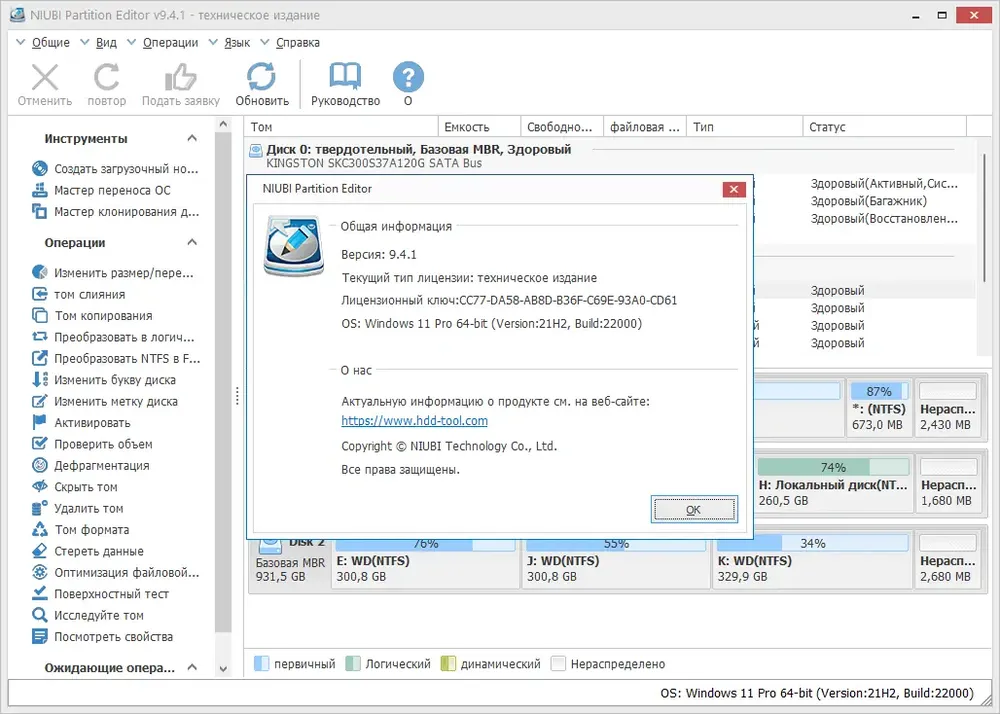The height and width of the screenshot is (714, 1000).
Task: Choose Изменить размер/переместить operation
Action: [112, 273]
